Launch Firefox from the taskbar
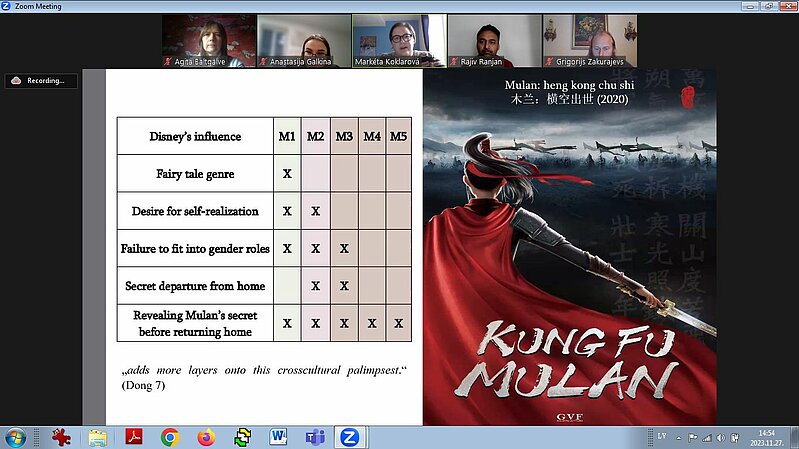 [x=206, y=437]
